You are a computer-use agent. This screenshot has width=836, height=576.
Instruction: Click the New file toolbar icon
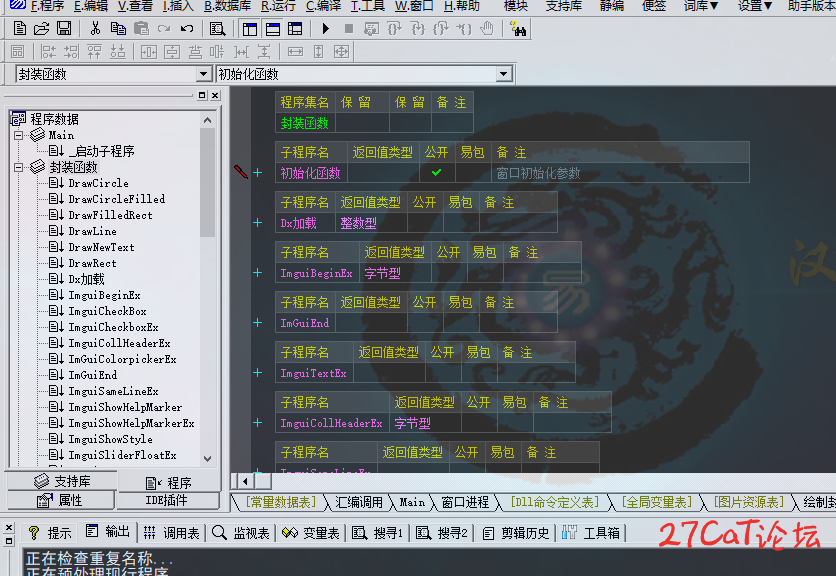click(20, 28)
